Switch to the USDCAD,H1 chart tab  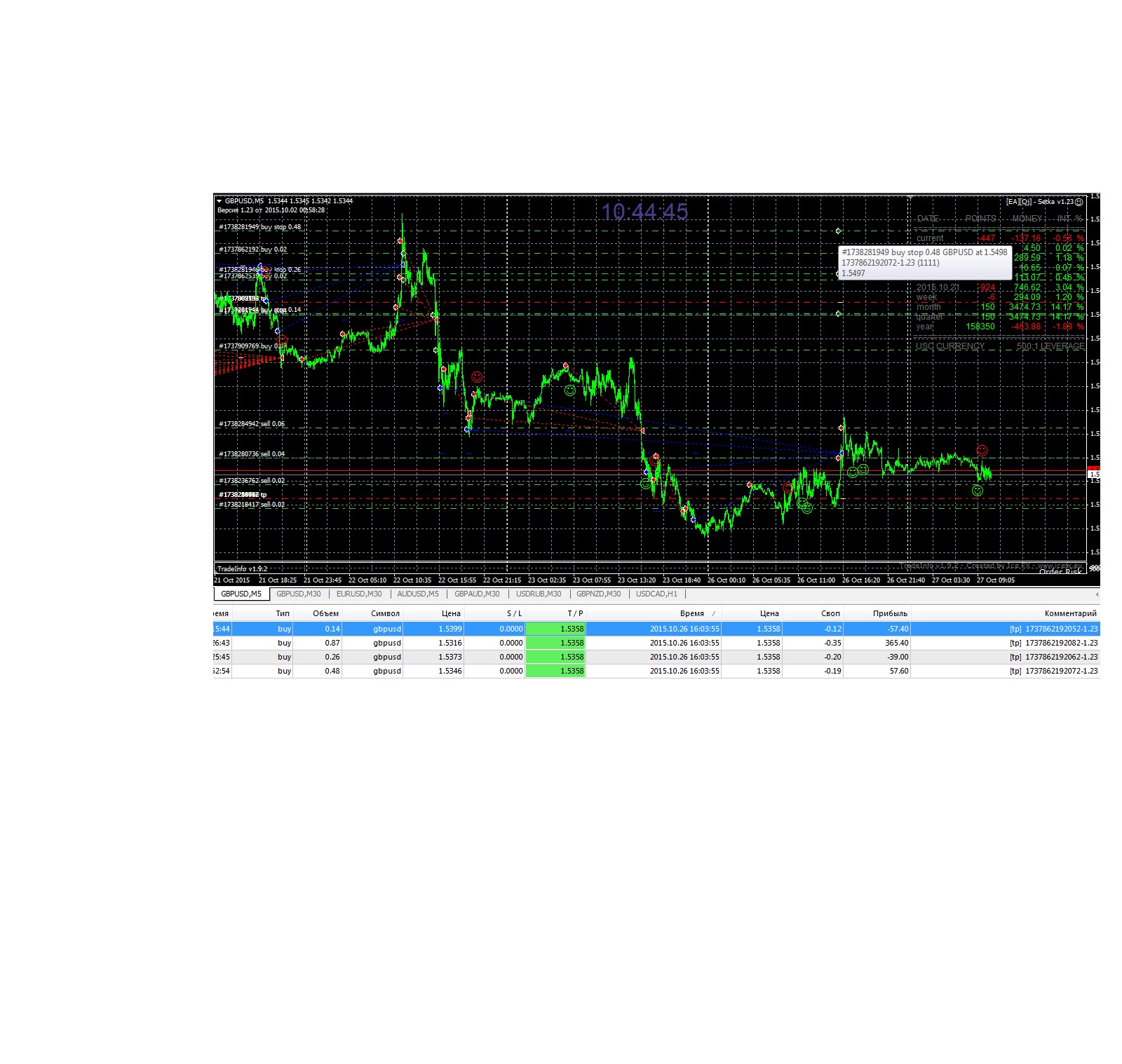(x=656, y=594)
